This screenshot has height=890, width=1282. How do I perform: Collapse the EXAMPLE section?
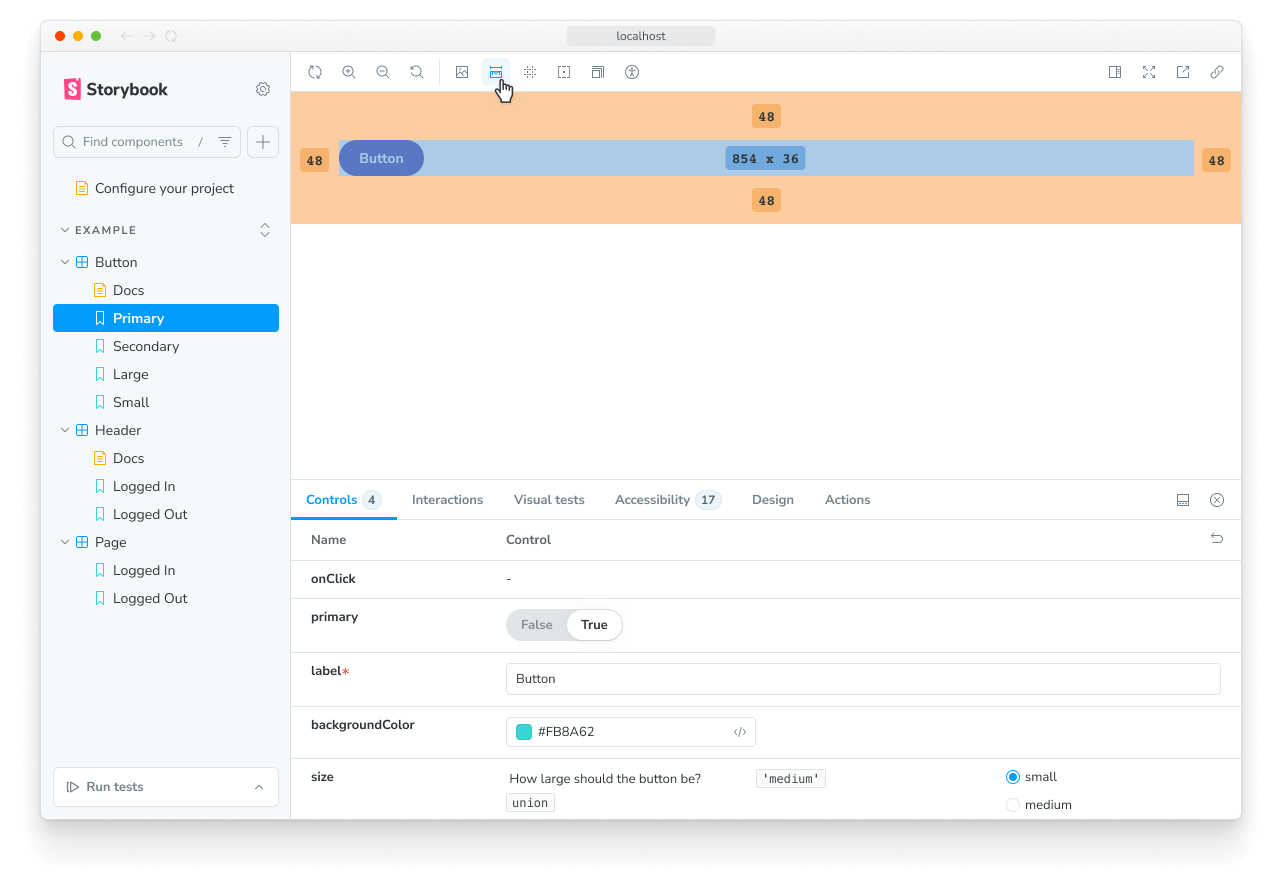[64, 229]
